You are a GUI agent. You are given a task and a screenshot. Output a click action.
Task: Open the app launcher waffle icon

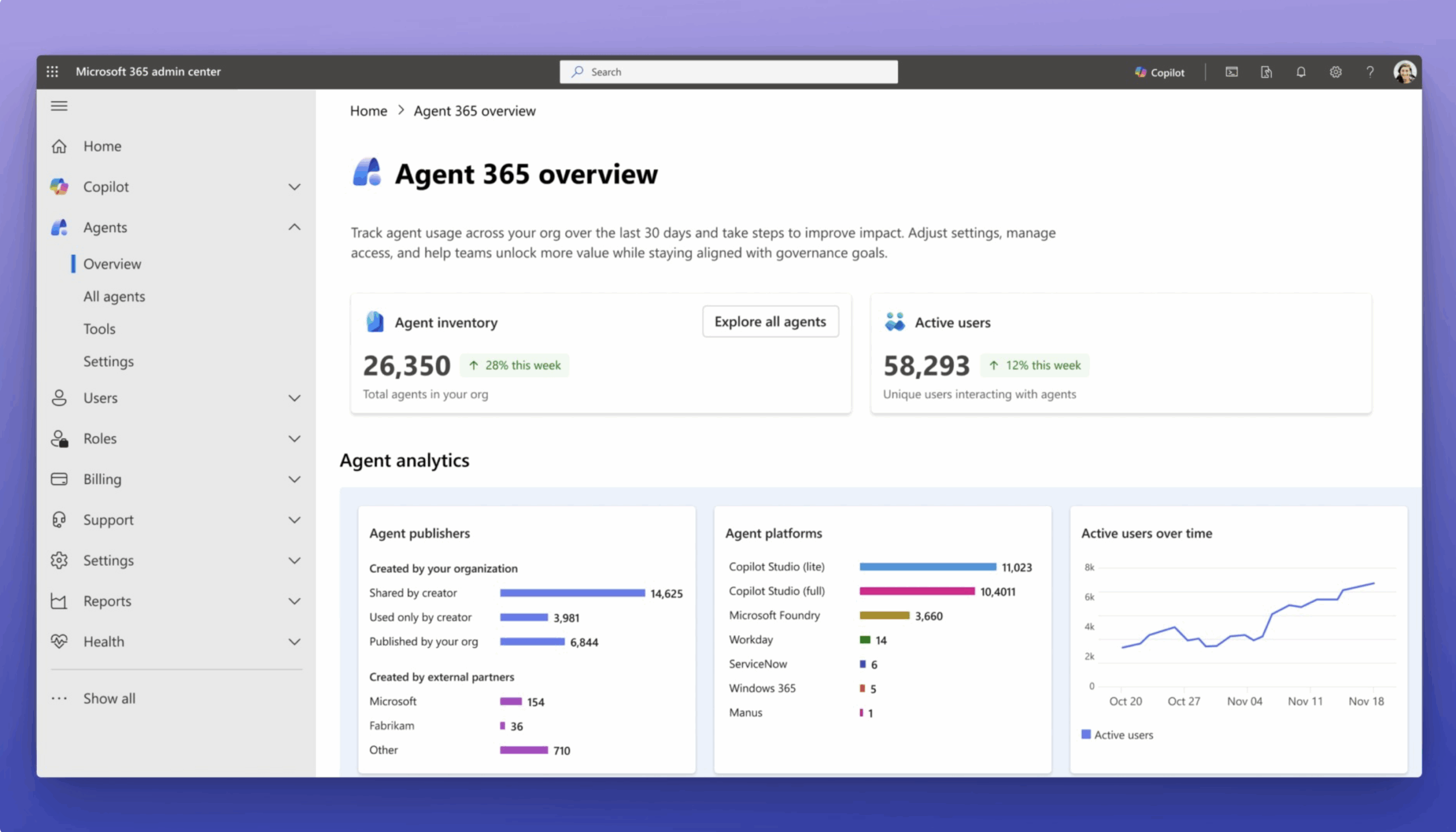coord(52,72)
